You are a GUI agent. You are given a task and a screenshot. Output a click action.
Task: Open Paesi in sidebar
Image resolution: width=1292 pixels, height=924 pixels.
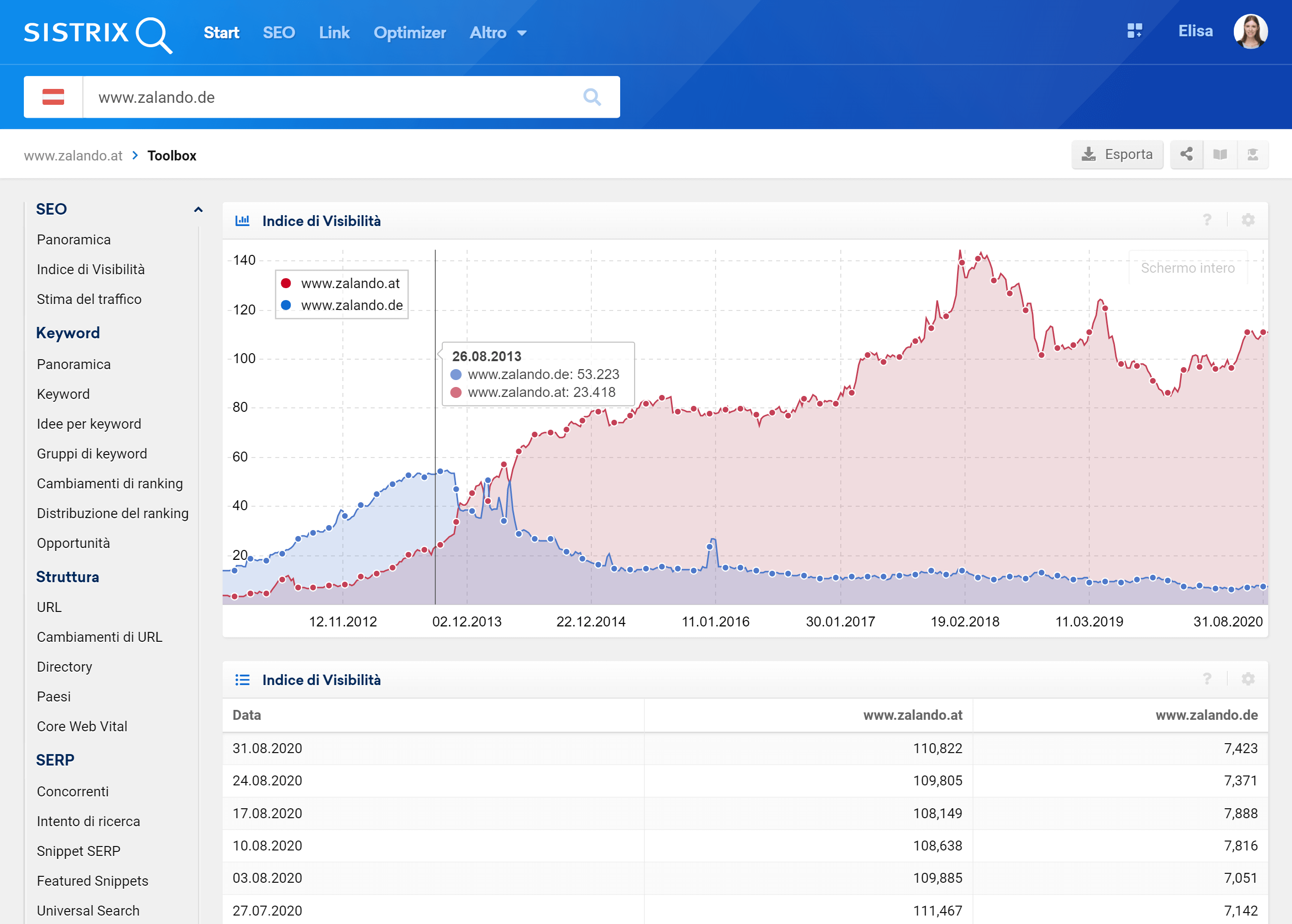54,696
